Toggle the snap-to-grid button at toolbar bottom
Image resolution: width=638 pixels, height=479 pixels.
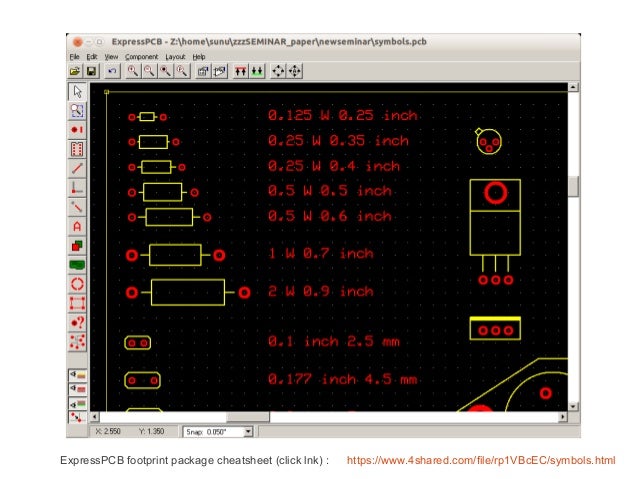77,418
